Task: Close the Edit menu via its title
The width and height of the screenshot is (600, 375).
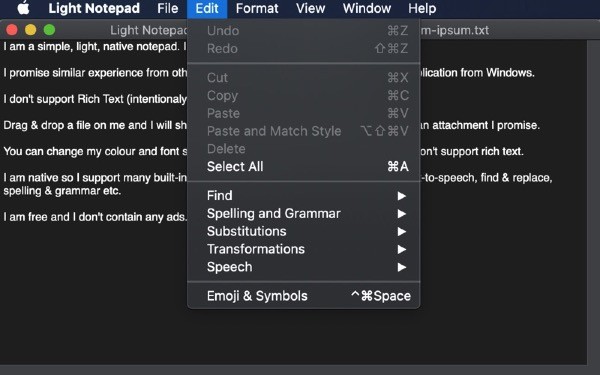Action: click(x=207, y=8)
